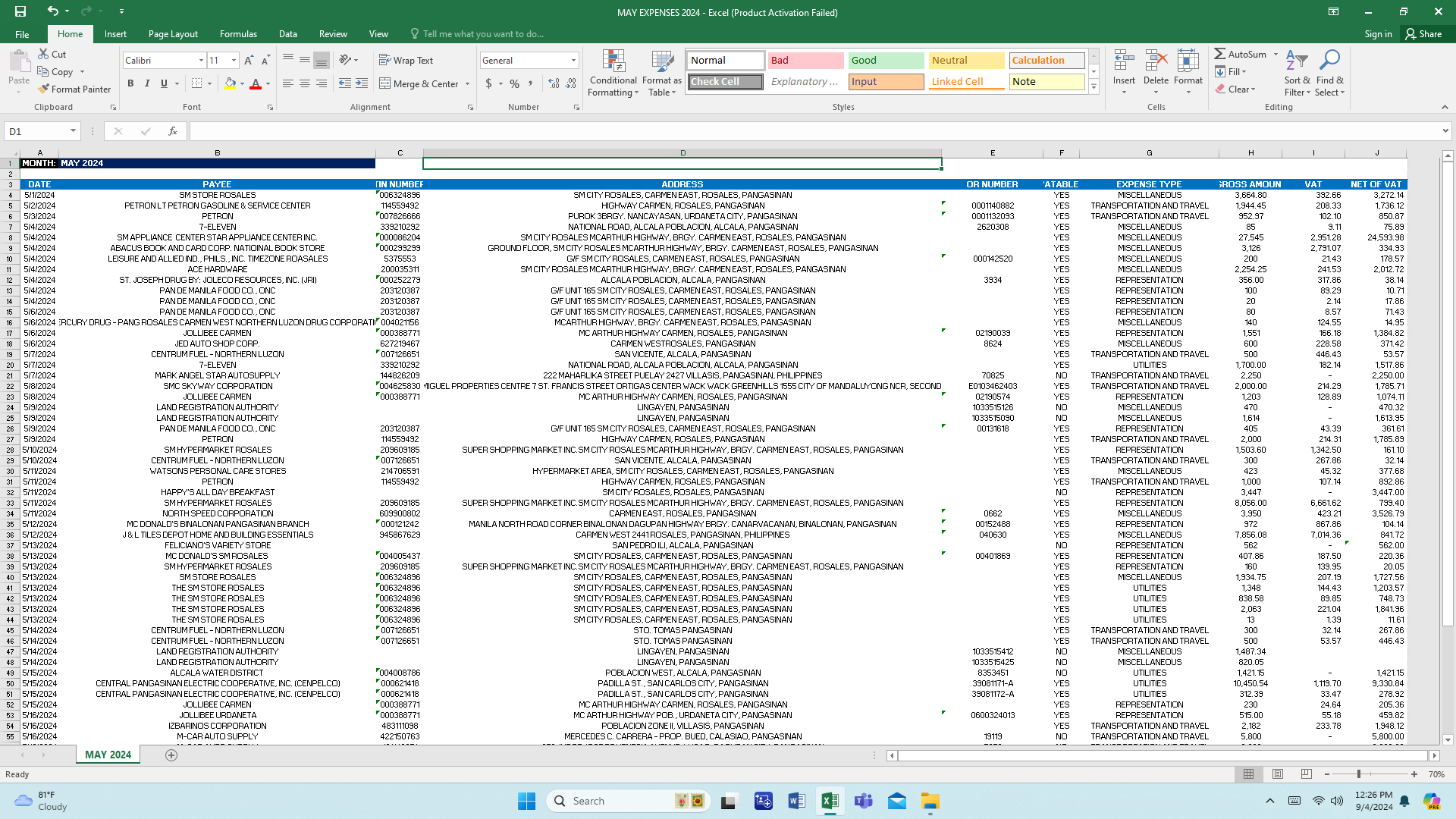Click the Percent Style icon
The height and width of the screenshot is (819, 1456).
[515, 83]
